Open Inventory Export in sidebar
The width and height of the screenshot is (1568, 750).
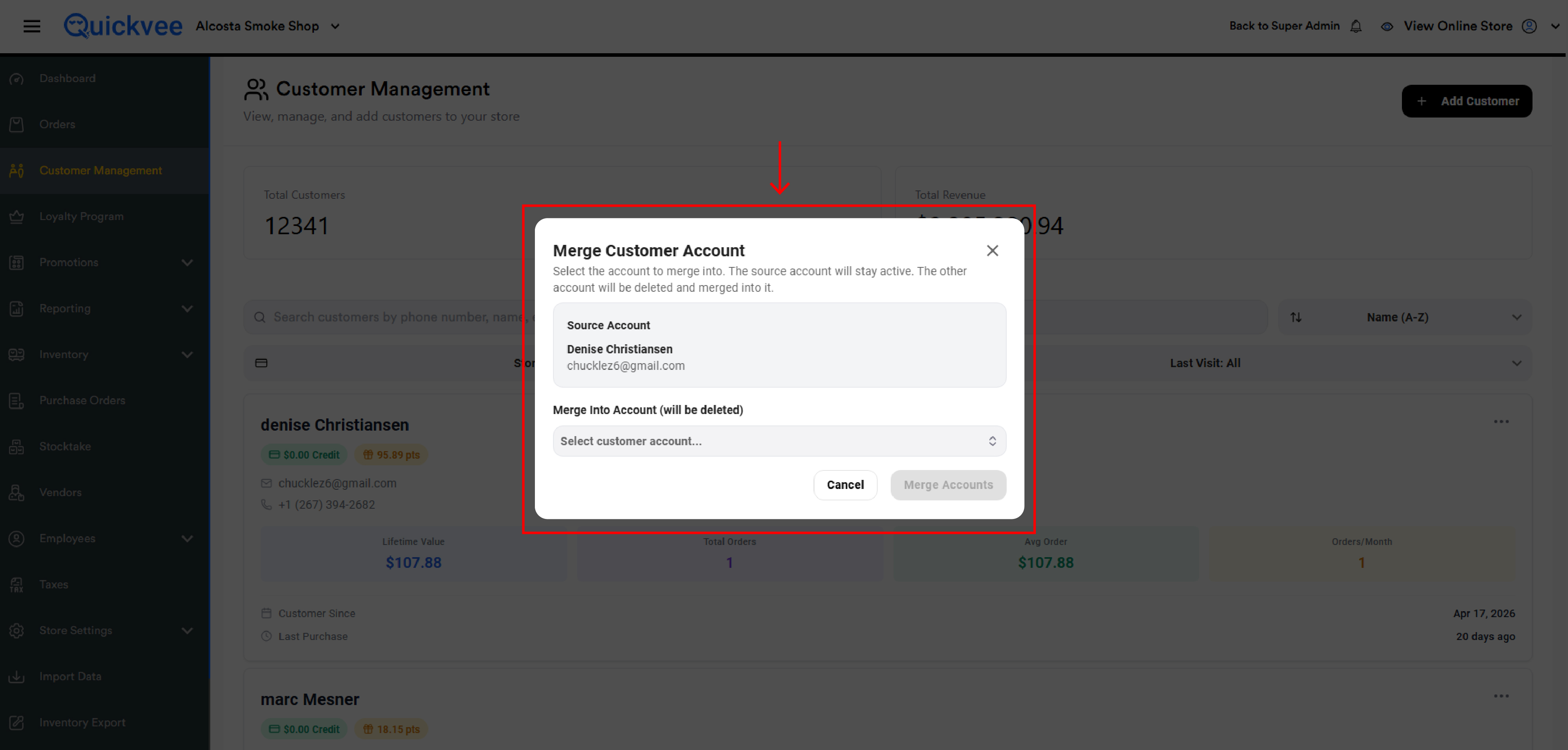(82, 723)
